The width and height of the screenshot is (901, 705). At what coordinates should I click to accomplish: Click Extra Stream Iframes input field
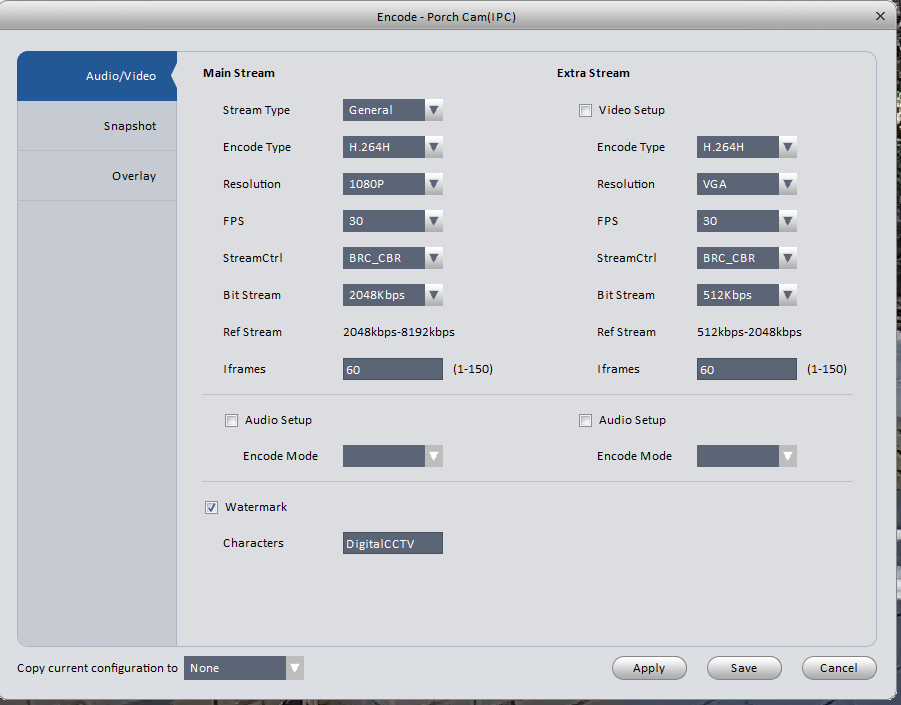tap(746, 369)
